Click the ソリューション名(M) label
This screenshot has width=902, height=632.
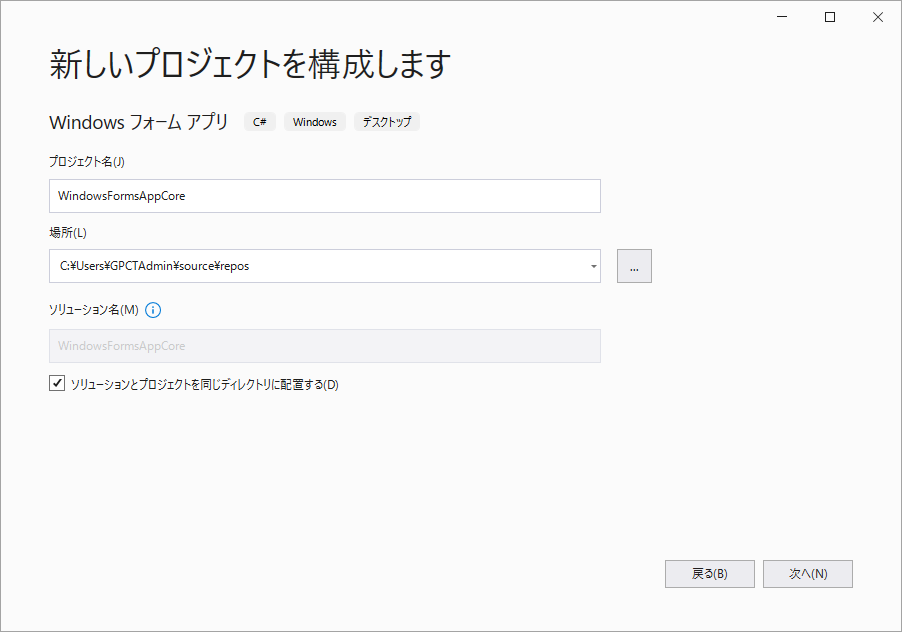pyautogui.click(x=93, y=310)
